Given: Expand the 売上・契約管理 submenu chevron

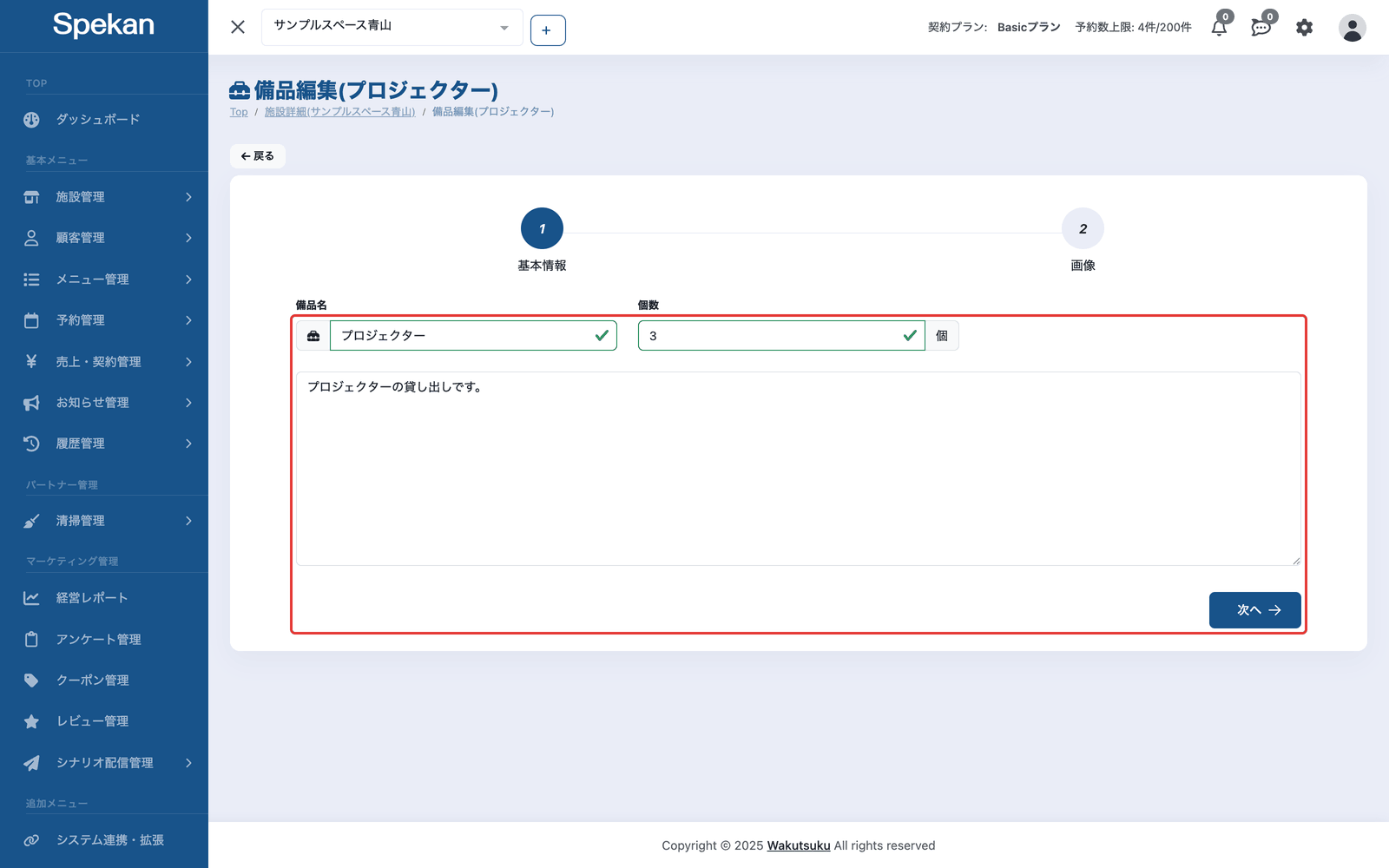Looking at the screenshot, I should tap(188, 361).
